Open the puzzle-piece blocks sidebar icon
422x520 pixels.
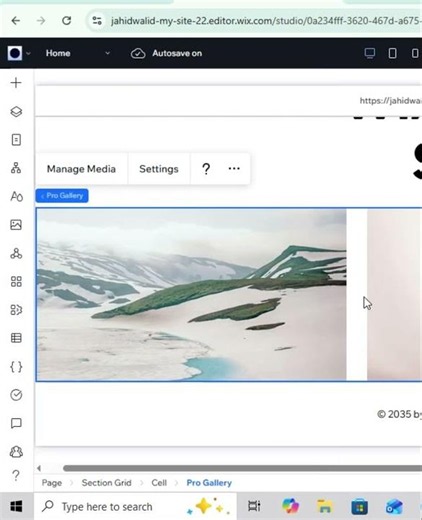click(16, 310)
